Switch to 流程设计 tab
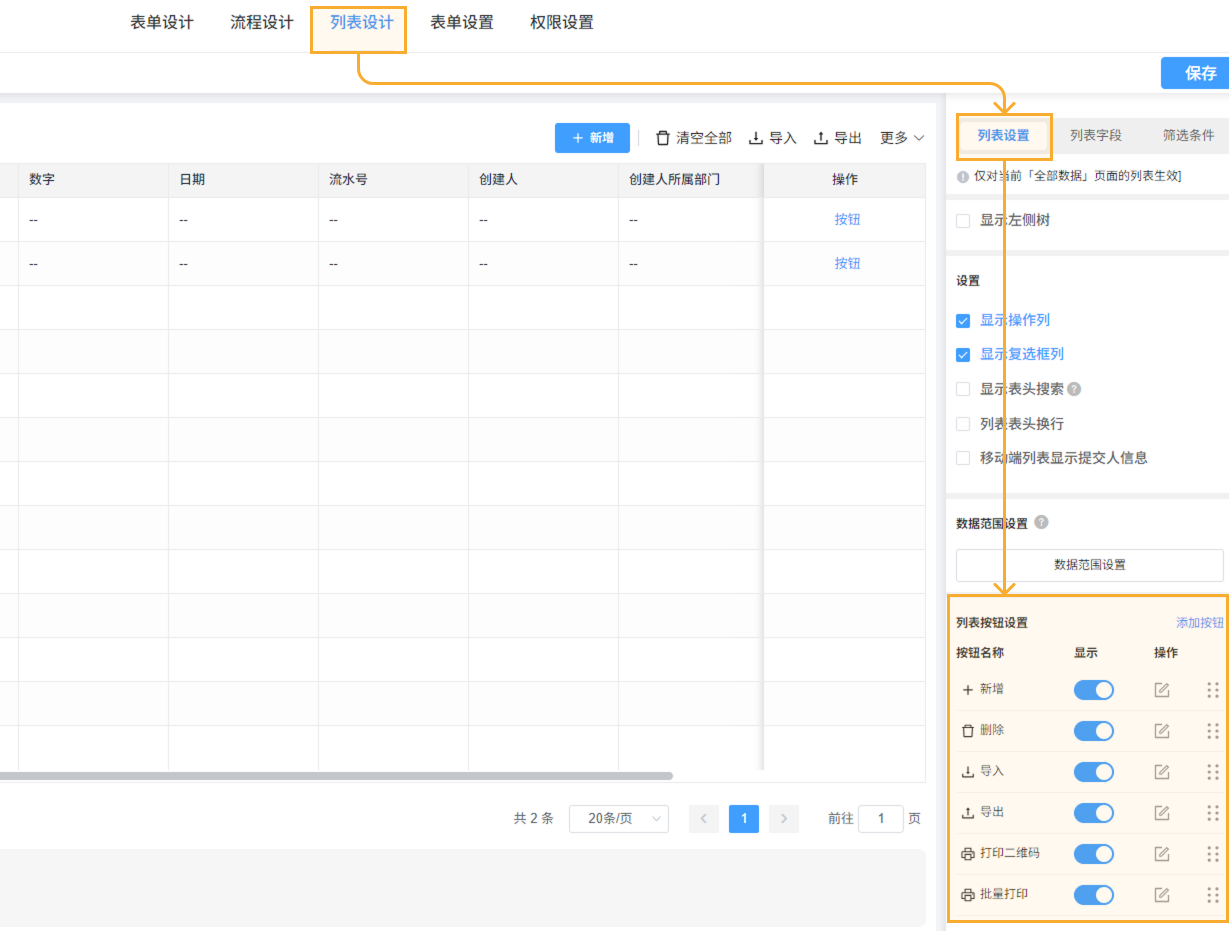This screenshot has height=931, width=1229. point(262,22)
